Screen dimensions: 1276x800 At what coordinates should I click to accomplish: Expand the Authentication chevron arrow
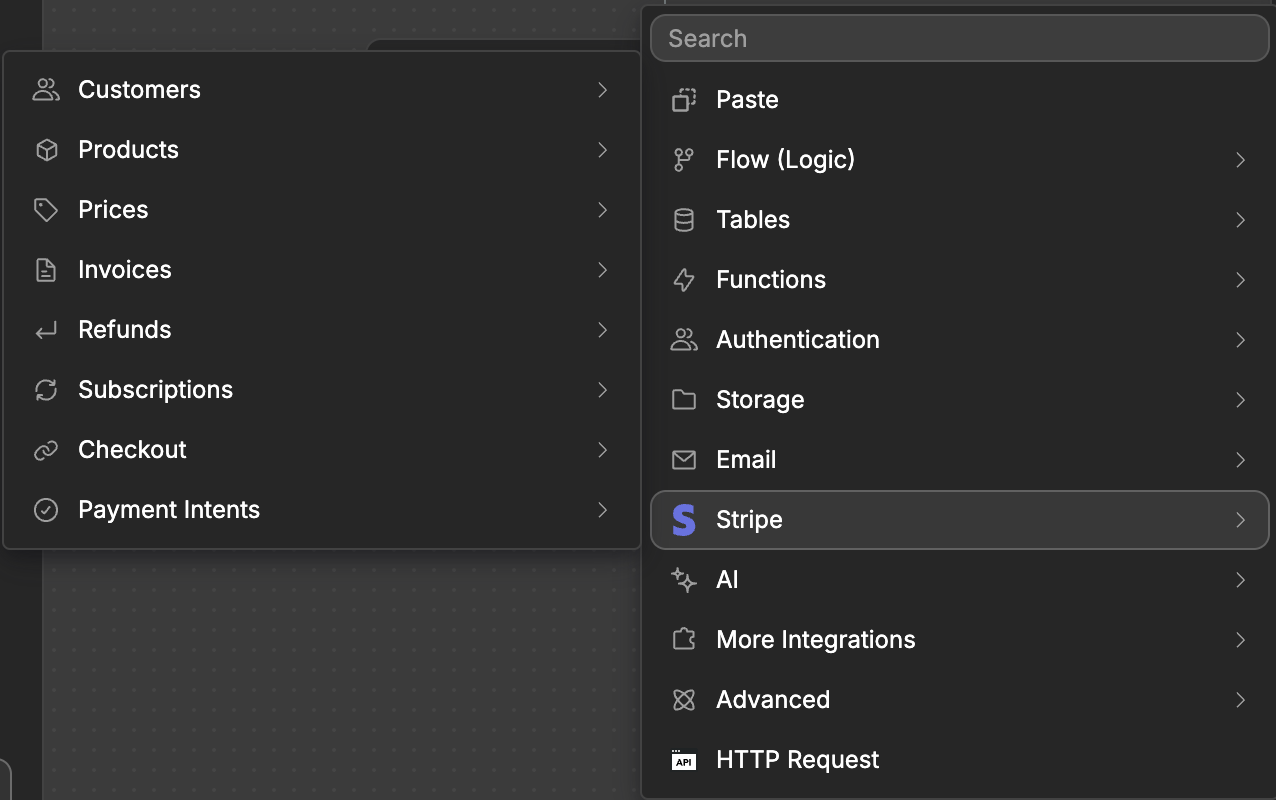[x=1241, y=340]
